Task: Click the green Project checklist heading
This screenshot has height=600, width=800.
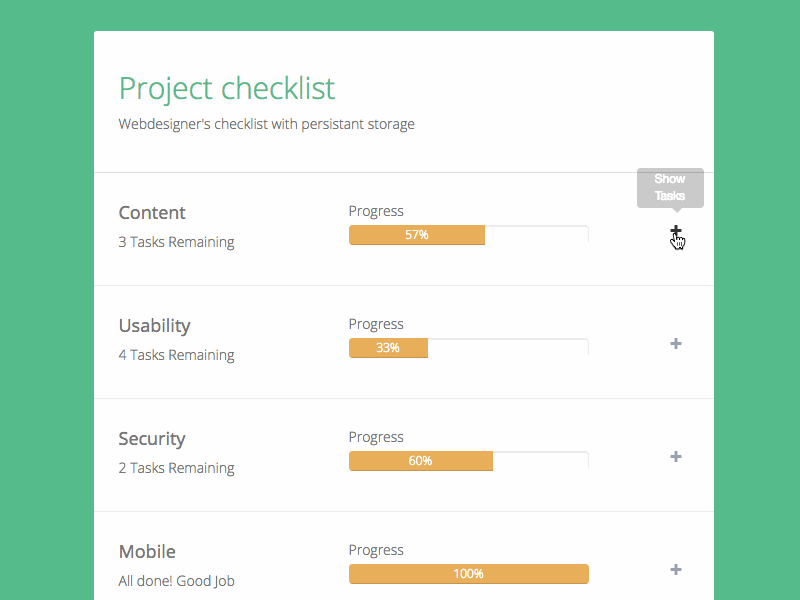Action: (x=226, y=88)
